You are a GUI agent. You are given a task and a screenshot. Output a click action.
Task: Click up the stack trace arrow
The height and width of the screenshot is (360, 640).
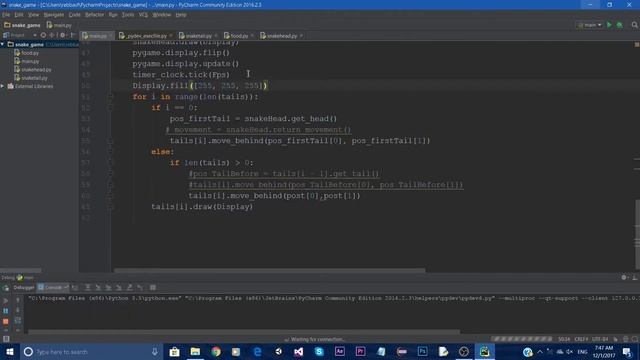click(x=18, y=301)
